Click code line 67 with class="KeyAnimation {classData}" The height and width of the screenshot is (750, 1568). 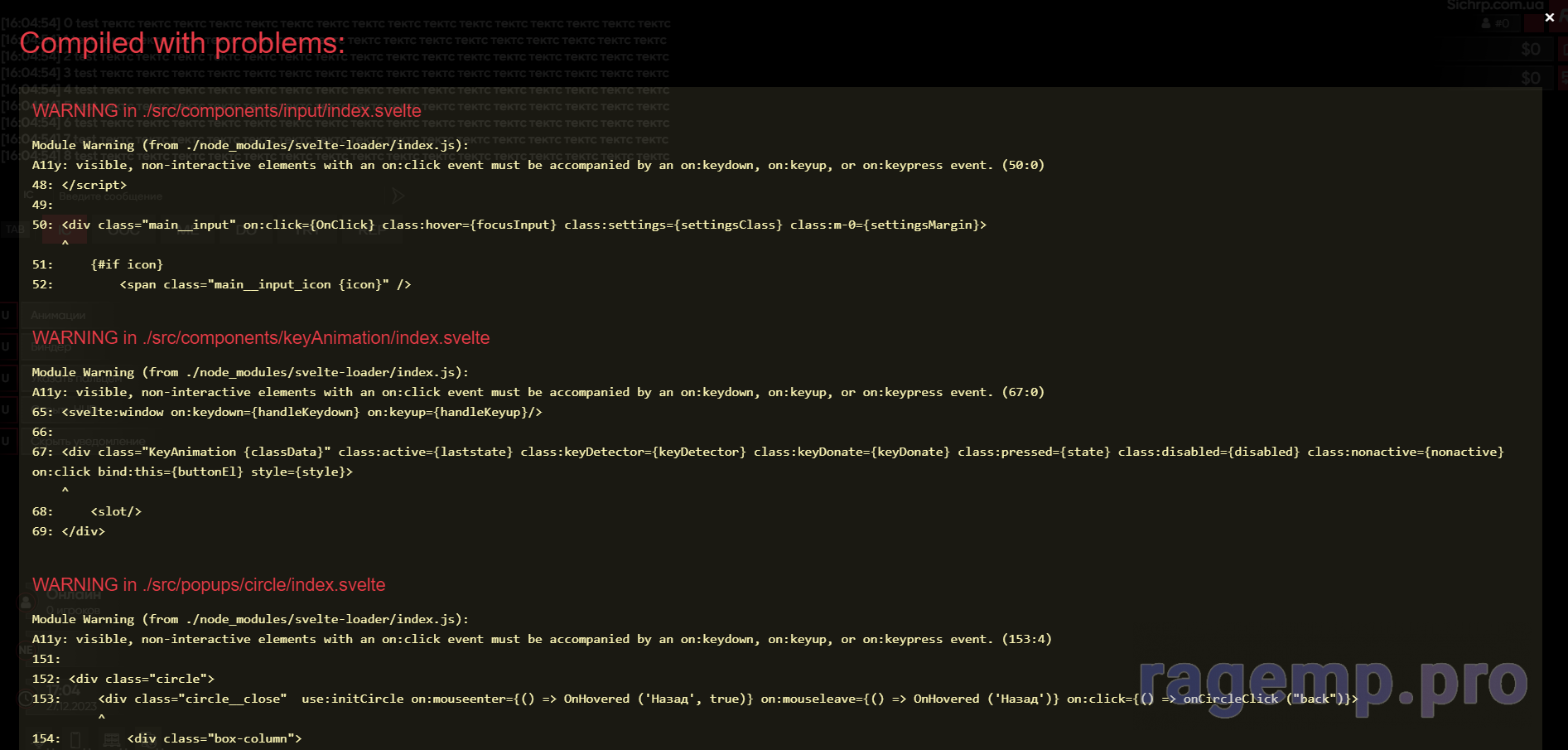point(768,452)
